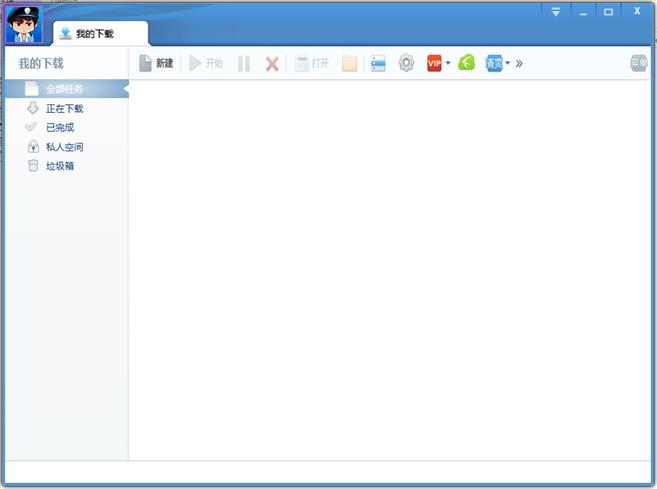Click the checkmark icon beside 已完成
The width and height of the screenshot is (657, 489).
(31, 126)
